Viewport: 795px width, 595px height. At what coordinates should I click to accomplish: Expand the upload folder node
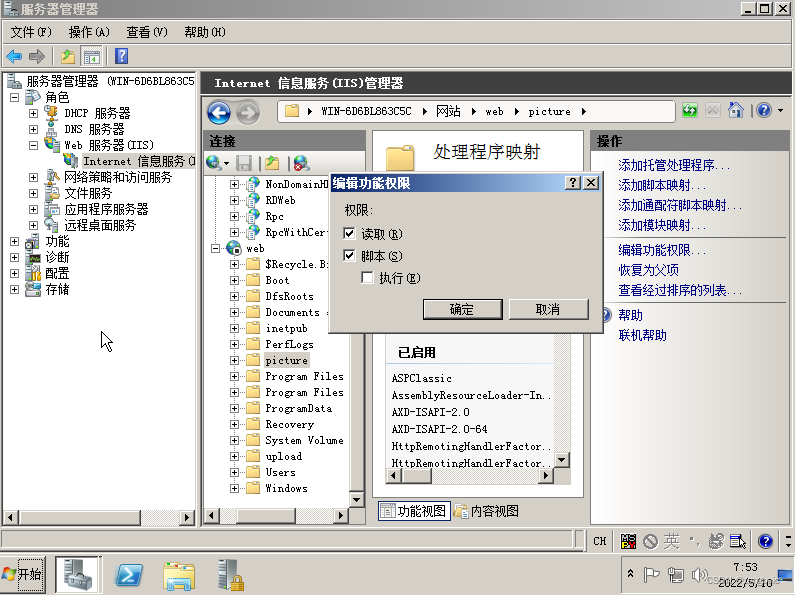234,456
